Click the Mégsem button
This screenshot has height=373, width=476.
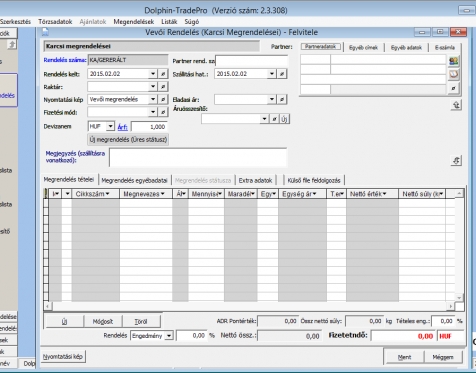pos(443,357)
